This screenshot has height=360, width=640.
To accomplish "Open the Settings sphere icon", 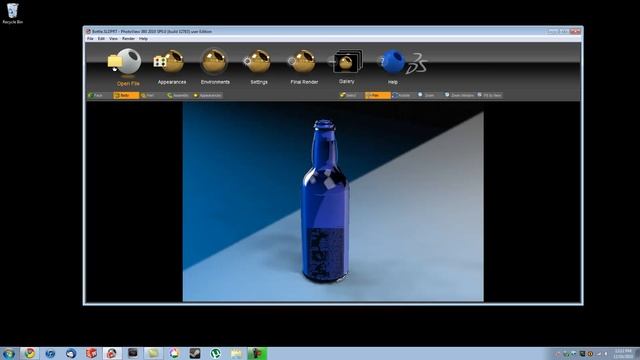I will click(x=257, y=62).
